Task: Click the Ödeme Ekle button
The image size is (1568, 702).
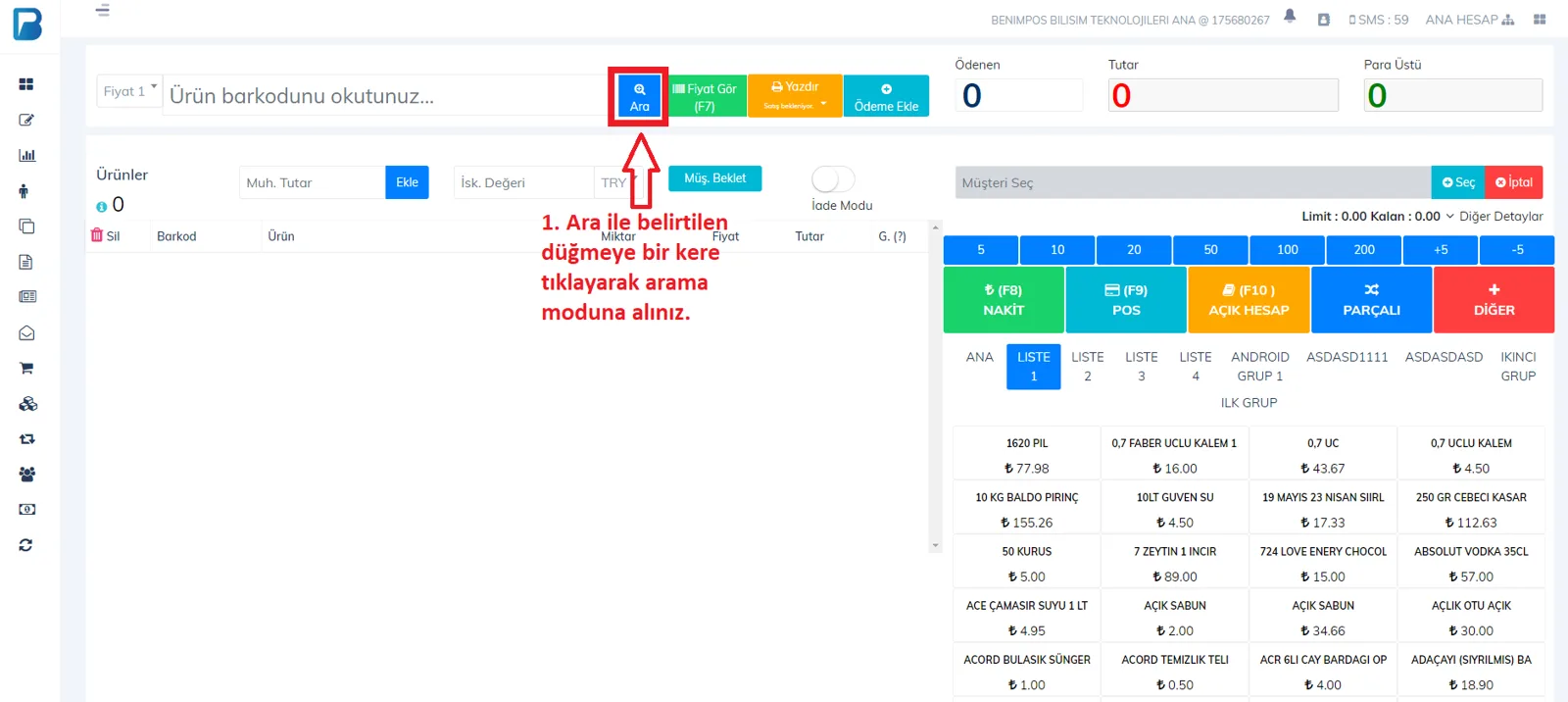Action: [x=886, y=96]
